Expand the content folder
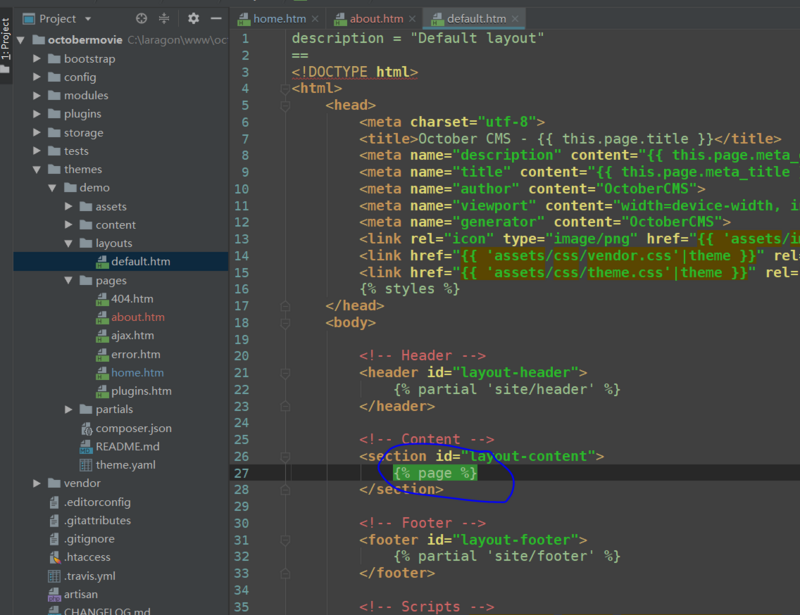The height and width of the screenshot is (615, 800). [x=68, y=225]
